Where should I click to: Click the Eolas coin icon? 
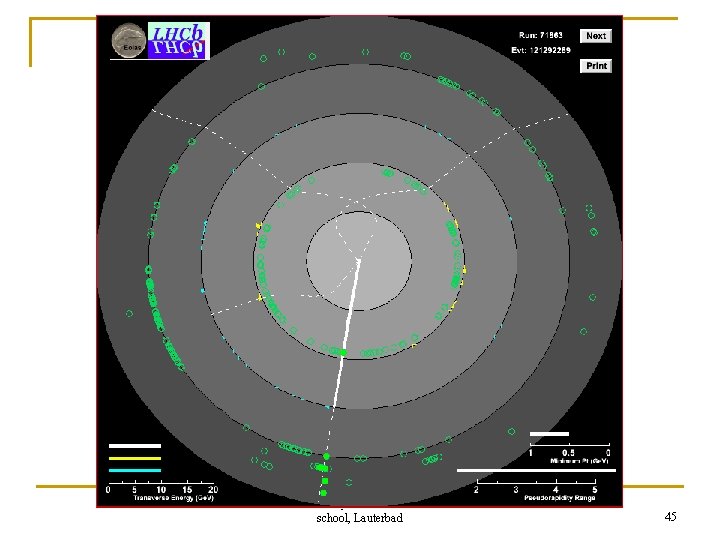[x=129, y=41]
